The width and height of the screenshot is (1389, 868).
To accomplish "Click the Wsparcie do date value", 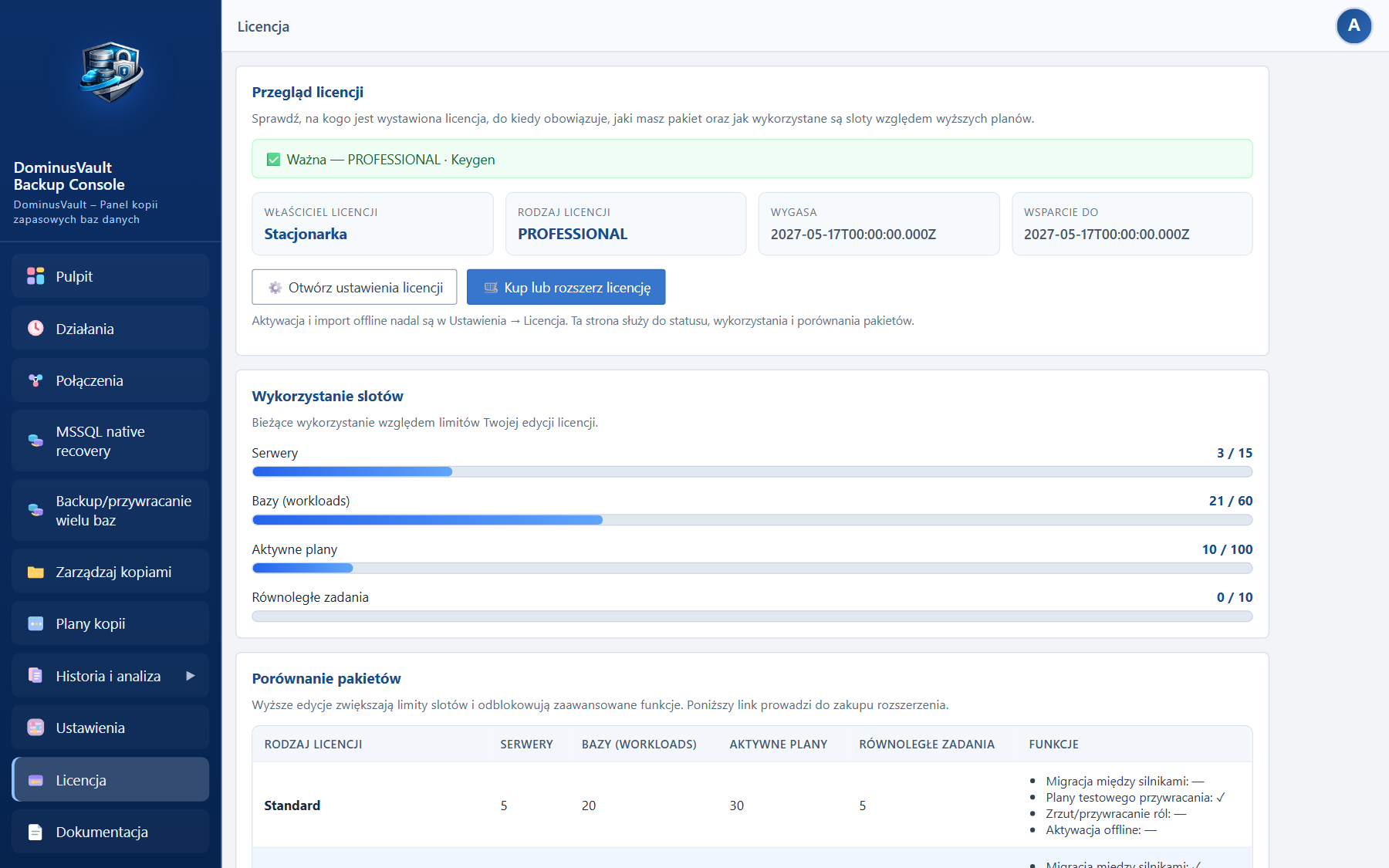I will click(x=1107, y=234).
